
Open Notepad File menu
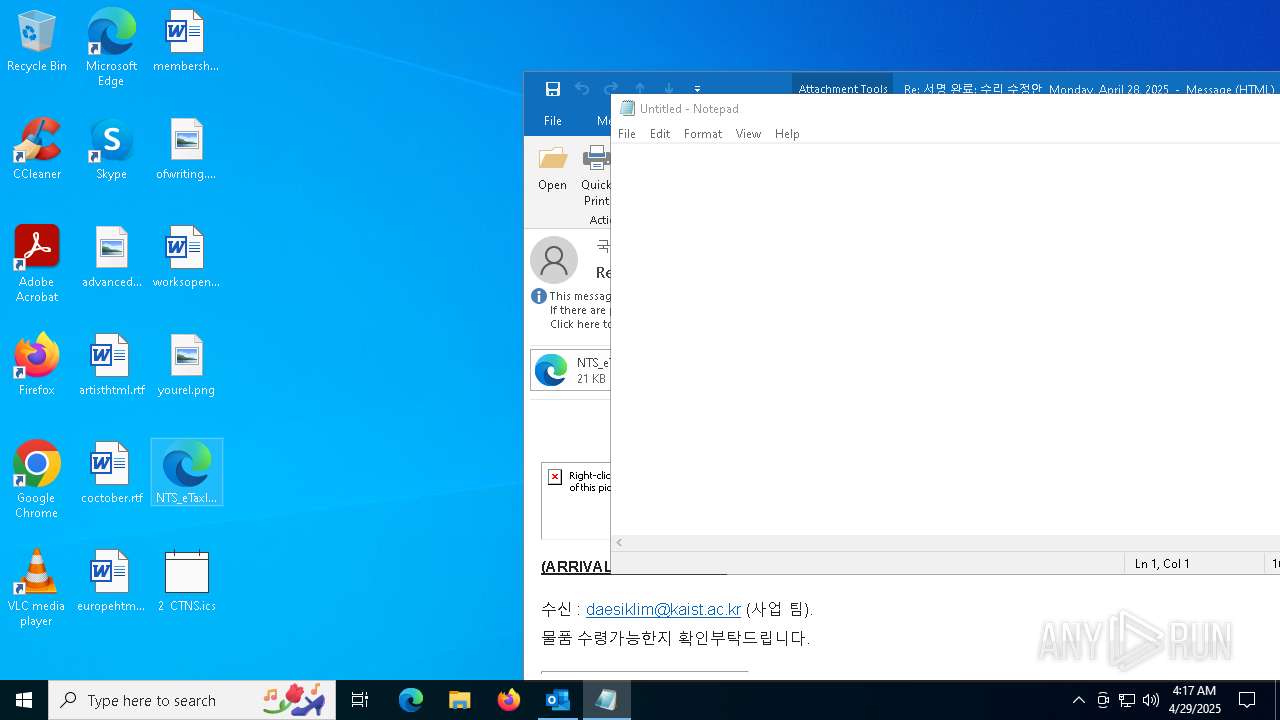tap(627, 134)
